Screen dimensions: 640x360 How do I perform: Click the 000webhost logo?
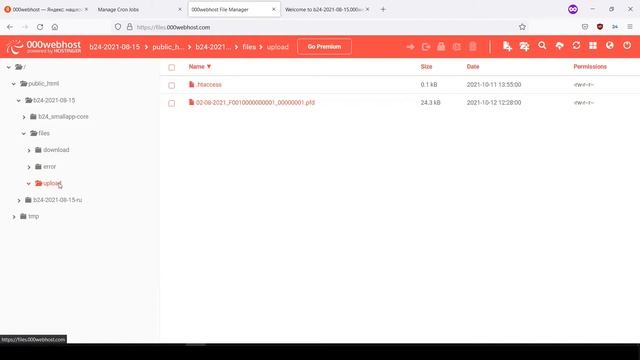point(44,47)
